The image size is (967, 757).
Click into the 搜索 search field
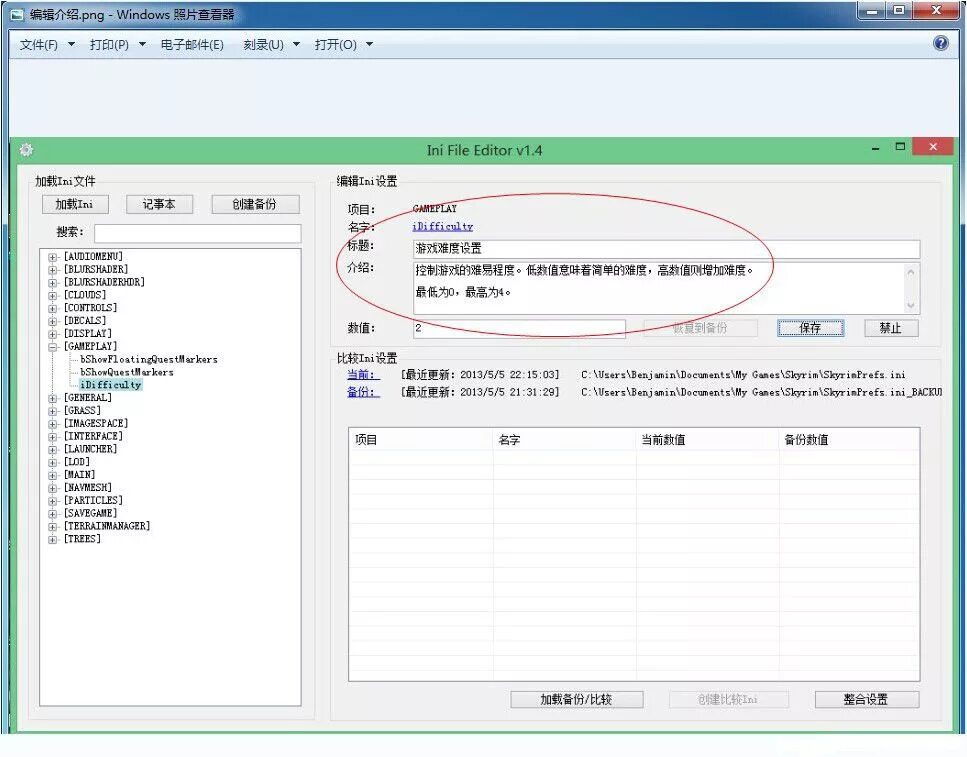[197, 233]
